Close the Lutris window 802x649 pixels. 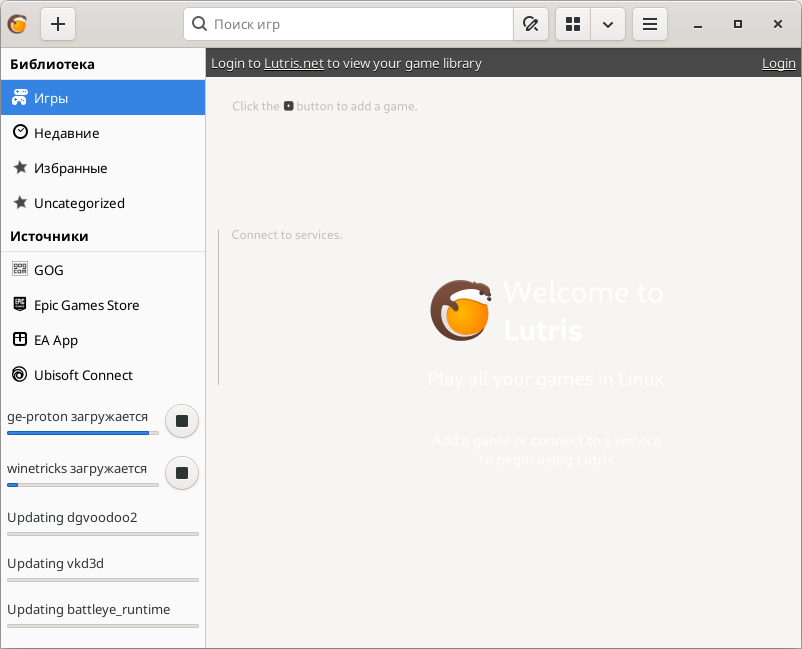(x=777, y=24)
